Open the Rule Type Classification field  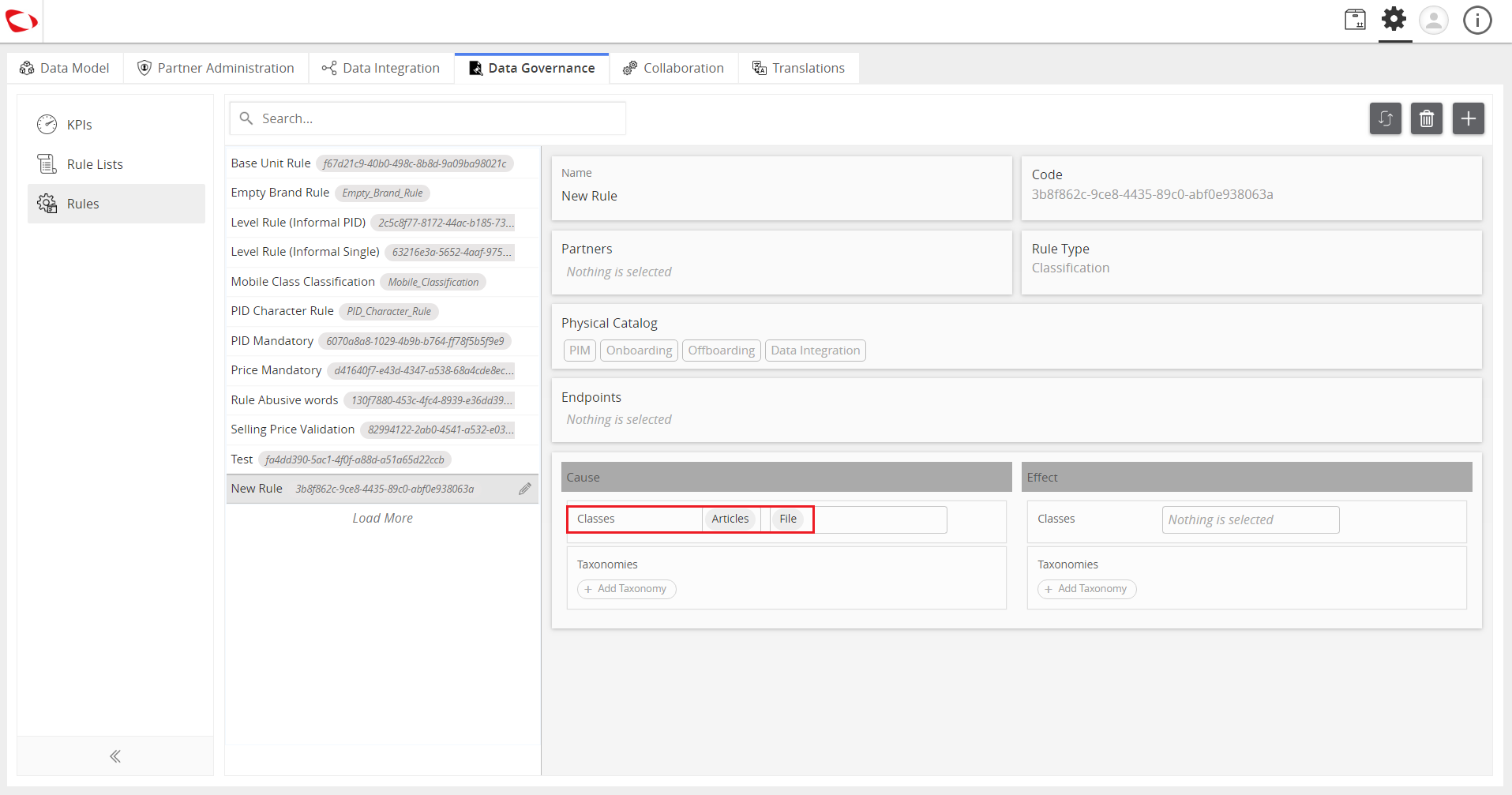coord(1251,262)
